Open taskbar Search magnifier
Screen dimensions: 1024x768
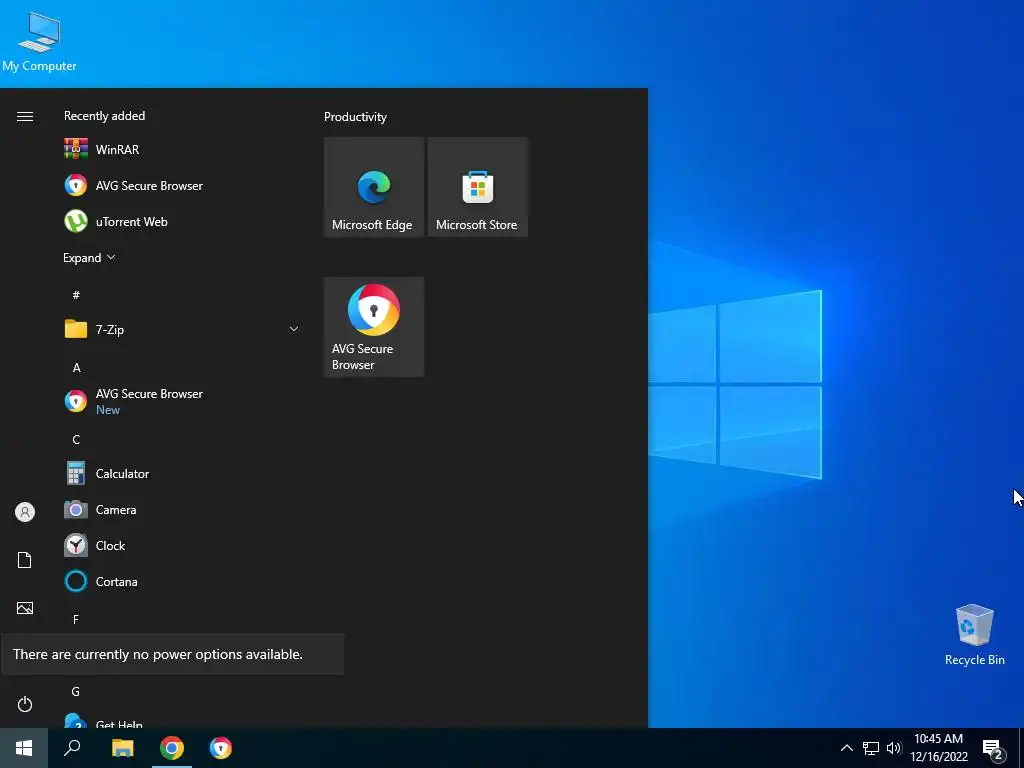pos(72,748)
